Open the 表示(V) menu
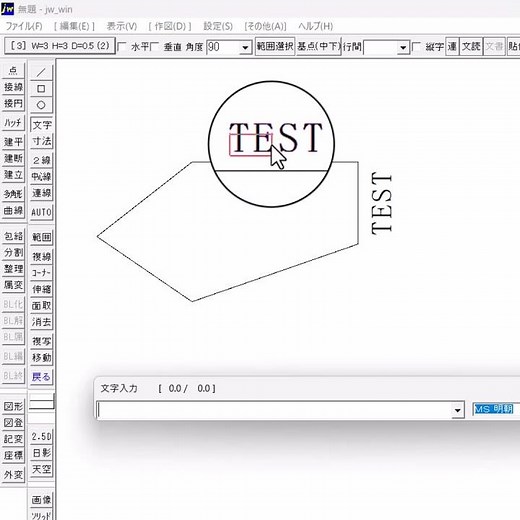Image resolution: width=520 pixels, height=520 pixels. pyautogui.click(x=122, y=26)
